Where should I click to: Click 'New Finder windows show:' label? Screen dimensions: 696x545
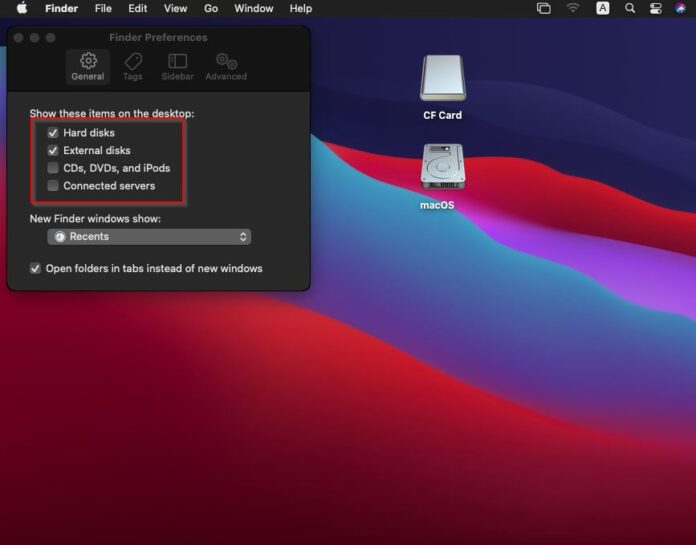coord(95,219)
